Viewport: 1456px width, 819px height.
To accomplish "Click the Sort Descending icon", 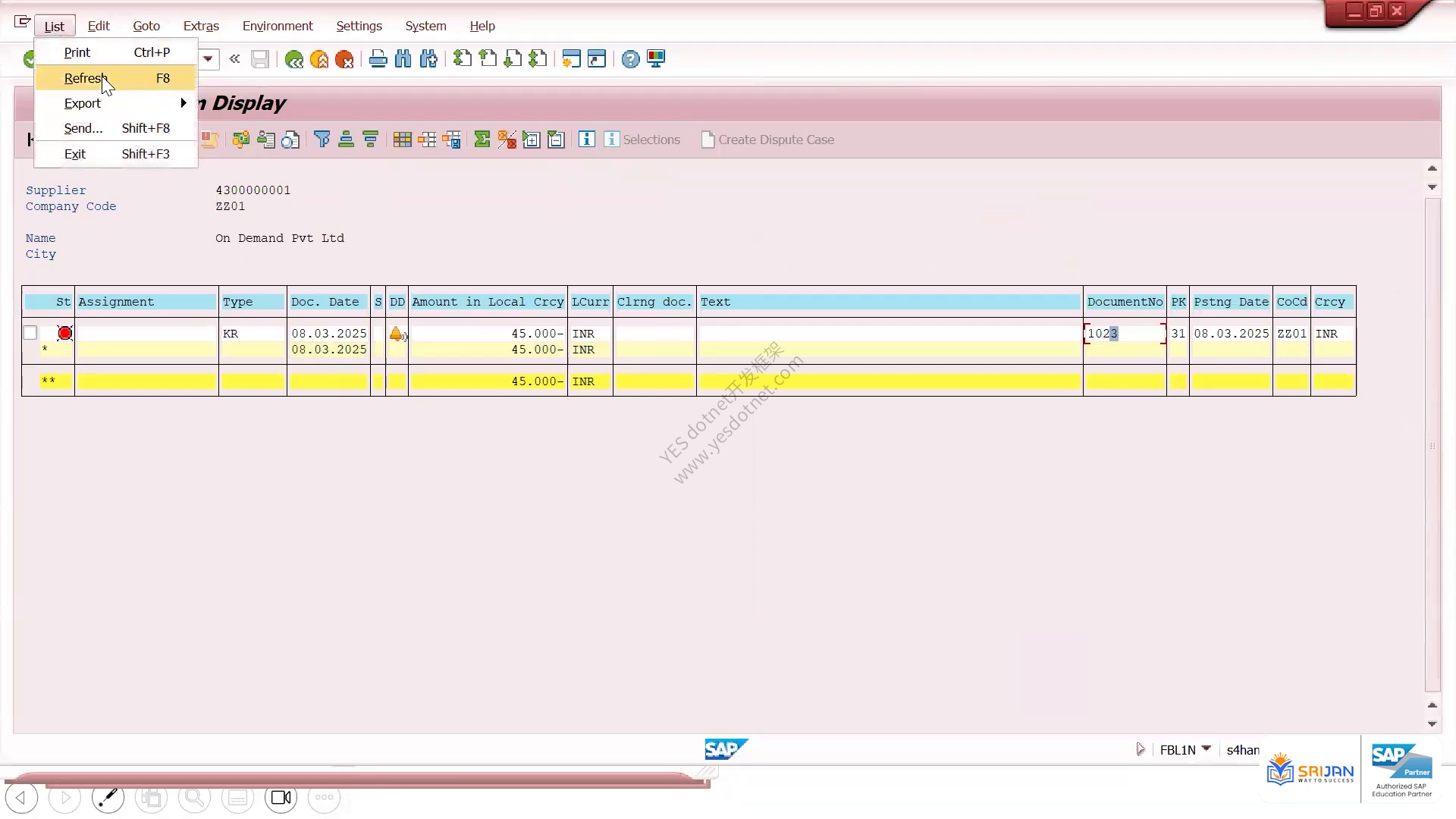I will (x=370, y=140).
